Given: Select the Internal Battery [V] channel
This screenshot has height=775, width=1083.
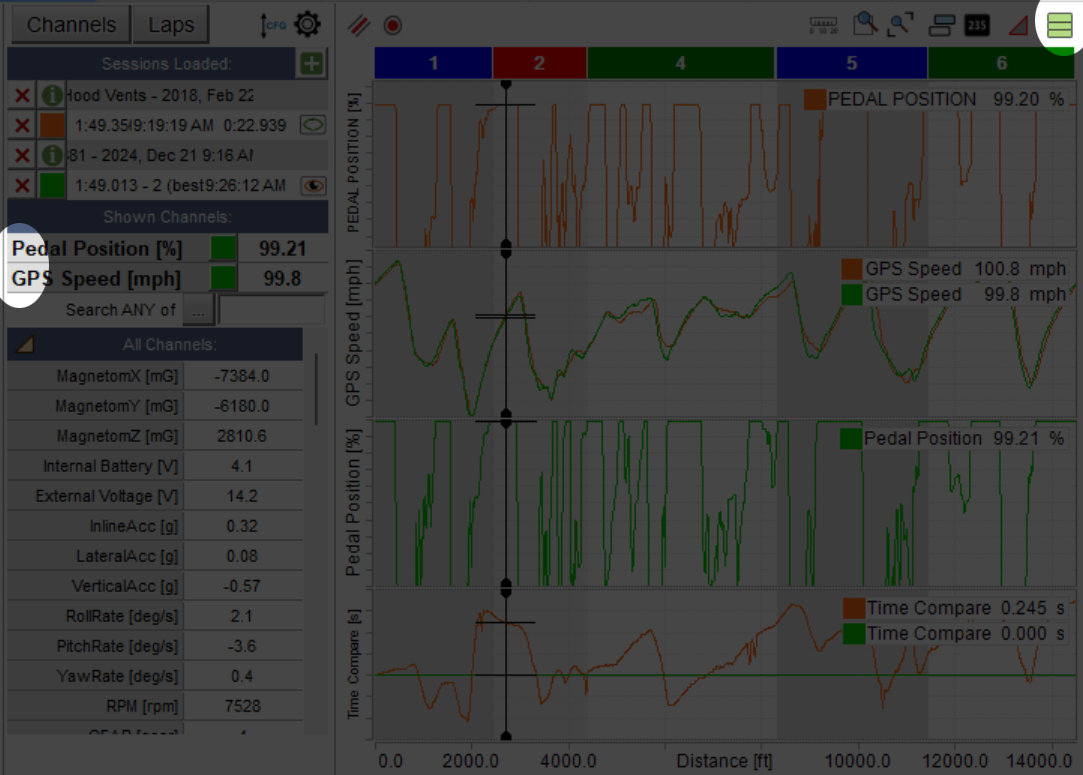Looking at the screenshot, I should tap(155, 466).
